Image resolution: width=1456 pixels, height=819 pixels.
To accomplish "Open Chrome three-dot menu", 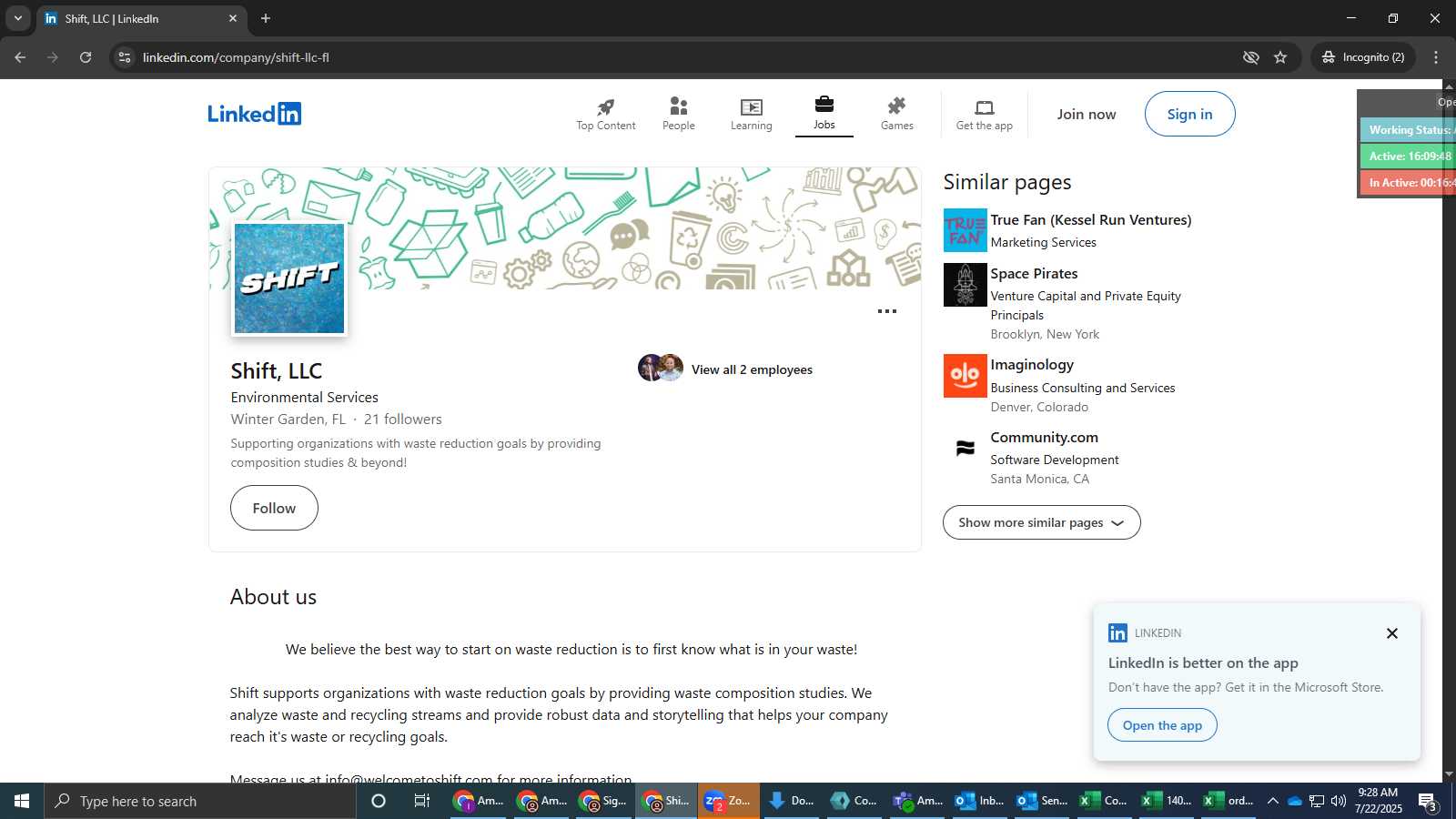I will 1436,57.
